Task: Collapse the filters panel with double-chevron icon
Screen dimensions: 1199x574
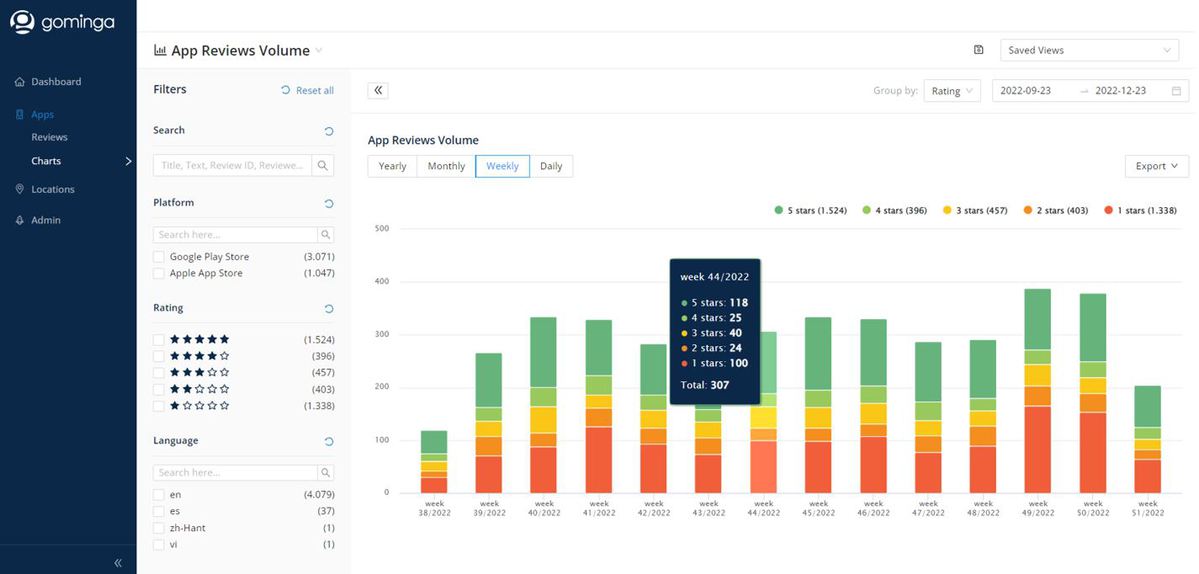Action: [x=378, y=91]
